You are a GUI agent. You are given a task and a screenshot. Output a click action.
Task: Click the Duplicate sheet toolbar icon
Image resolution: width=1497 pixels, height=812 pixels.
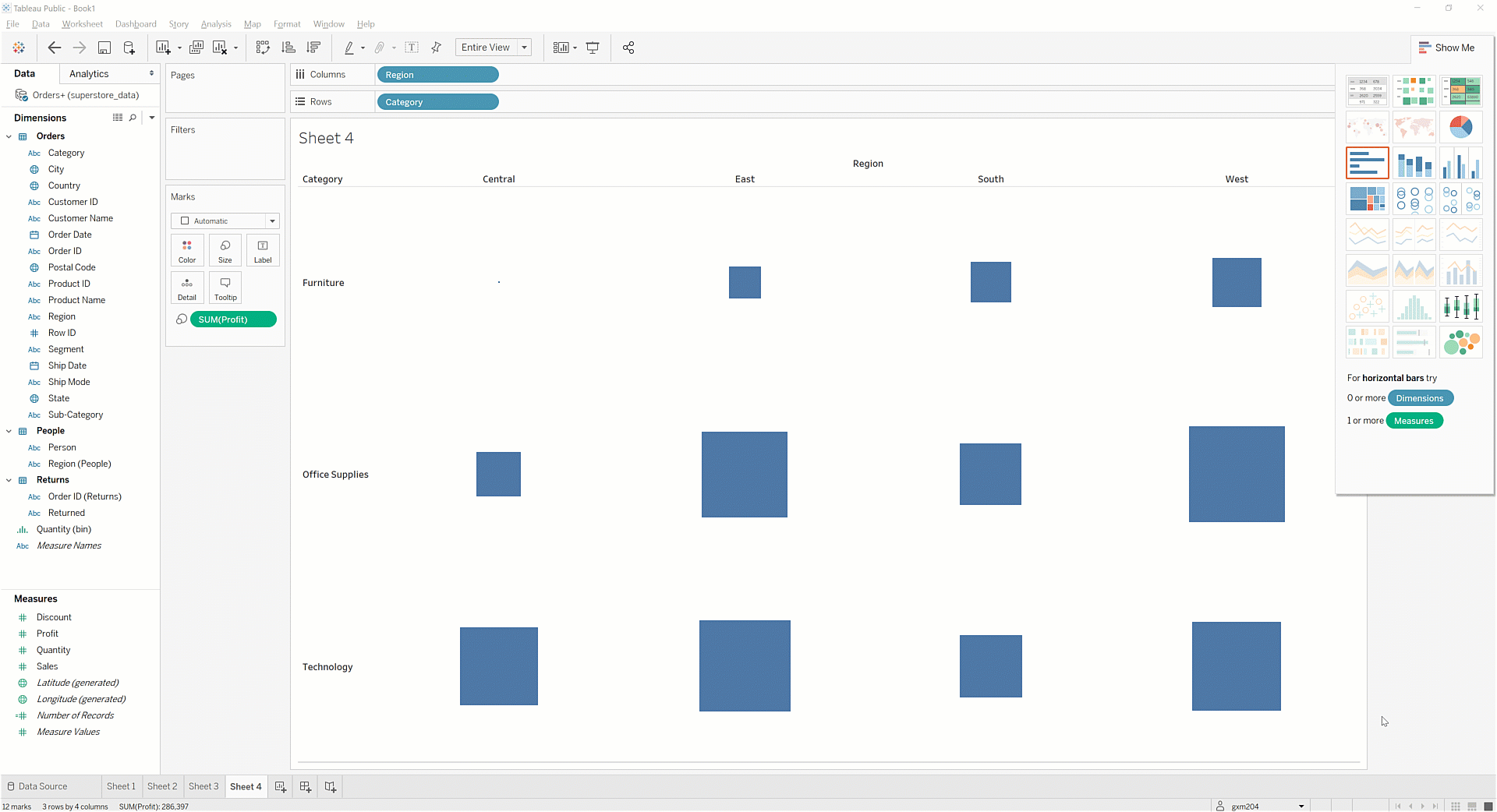point(196,48)
